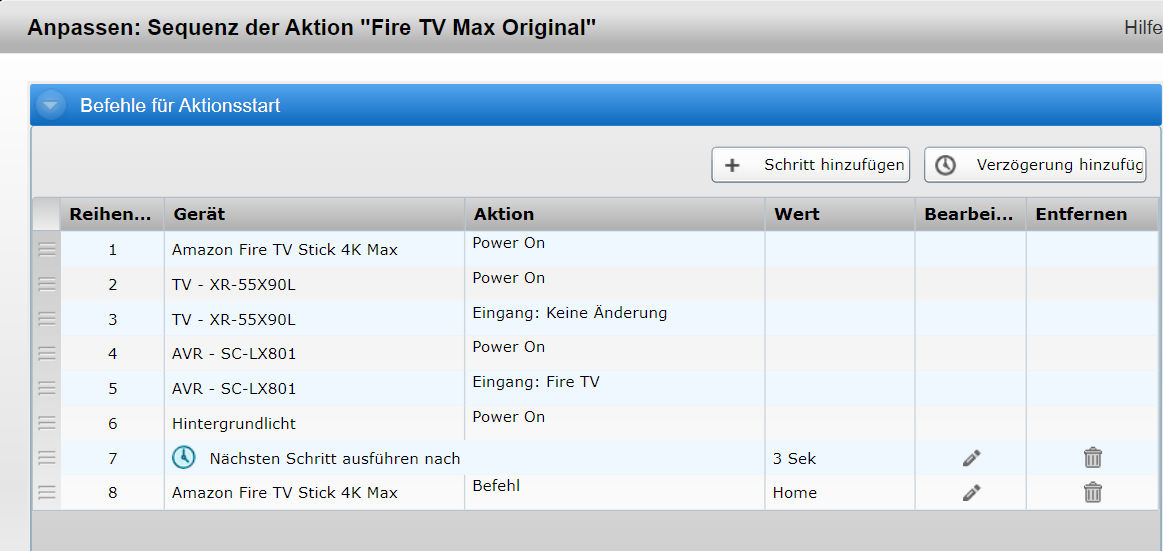Remove the Home command step
The image size is (1163, 551).
(1092, 492)
